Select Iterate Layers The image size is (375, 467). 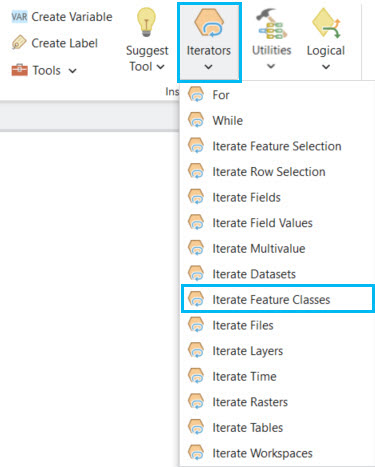[x=277, y=351]
